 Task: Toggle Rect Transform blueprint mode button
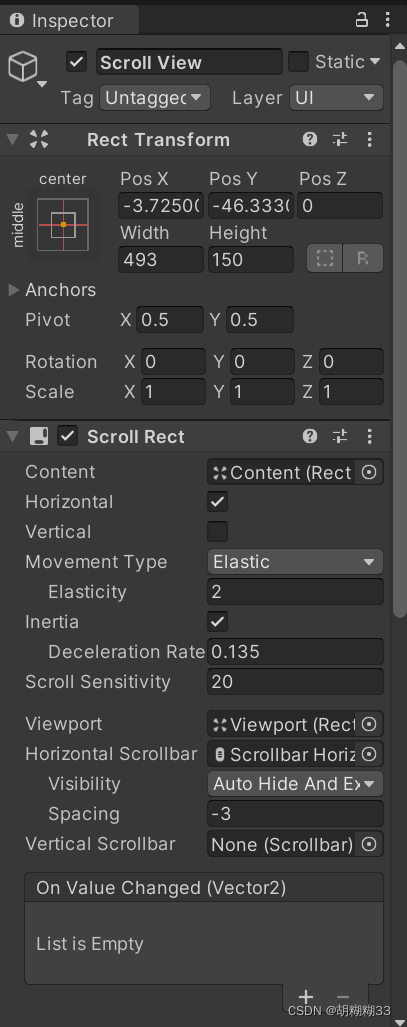[x=325, y=259]
